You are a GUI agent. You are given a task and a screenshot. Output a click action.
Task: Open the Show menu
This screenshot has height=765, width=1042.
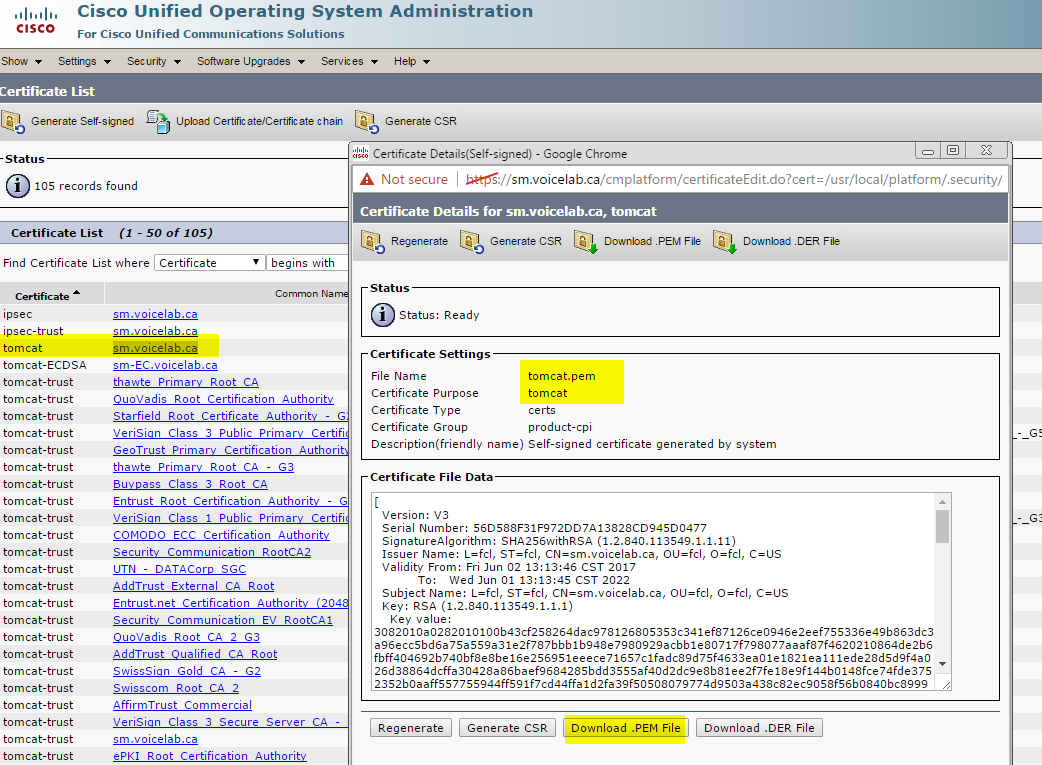21,61
